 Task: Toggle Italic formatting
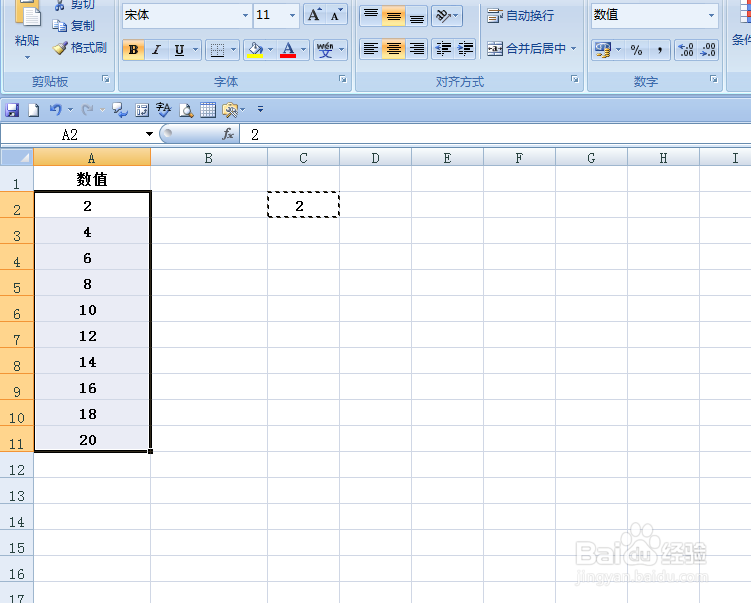(156, 50)
